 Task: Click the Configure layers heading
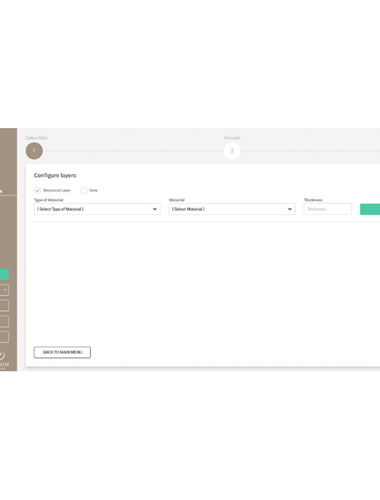point(55,175)
